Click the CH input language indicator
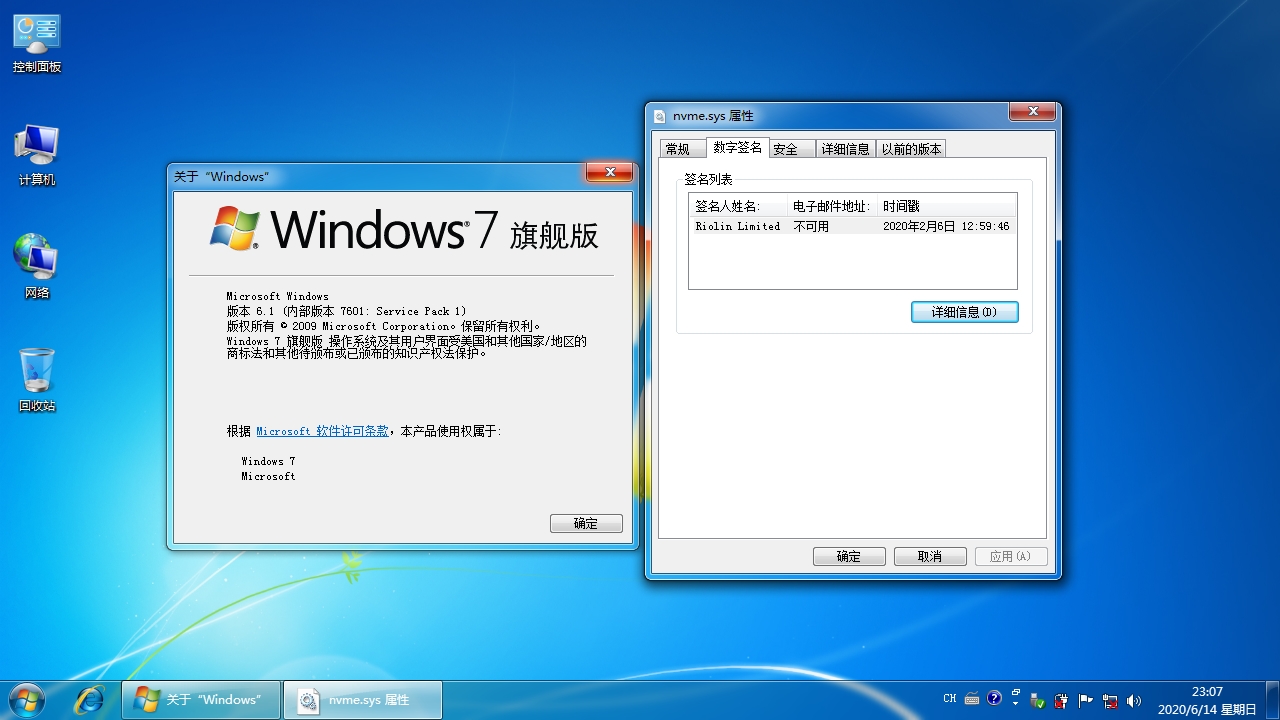The image size is (1280, 720). (950, 699)
